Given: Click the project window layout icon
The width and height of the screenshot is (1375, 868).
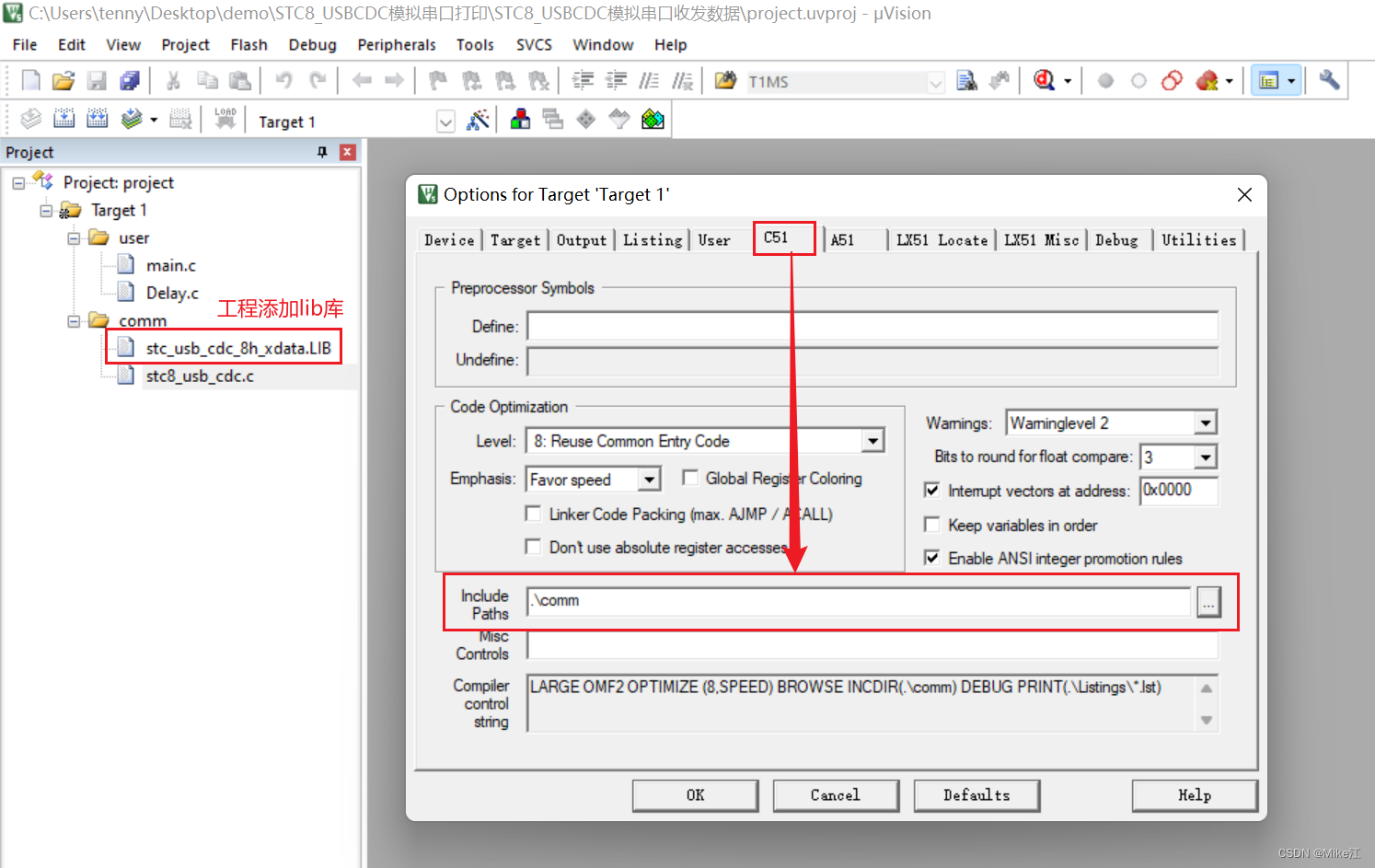Looking at the screenshot, I should (x=1269, y=81).
